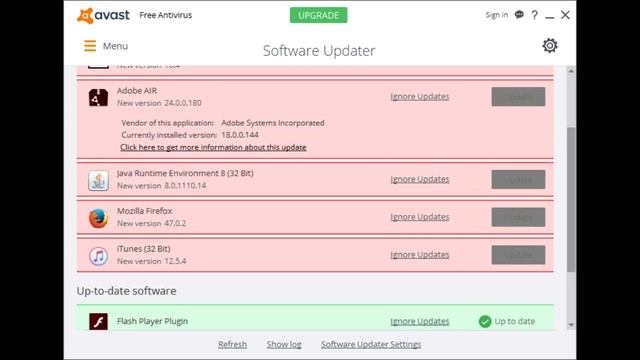Open more information about Adobe AIR update

coord(213,147)
